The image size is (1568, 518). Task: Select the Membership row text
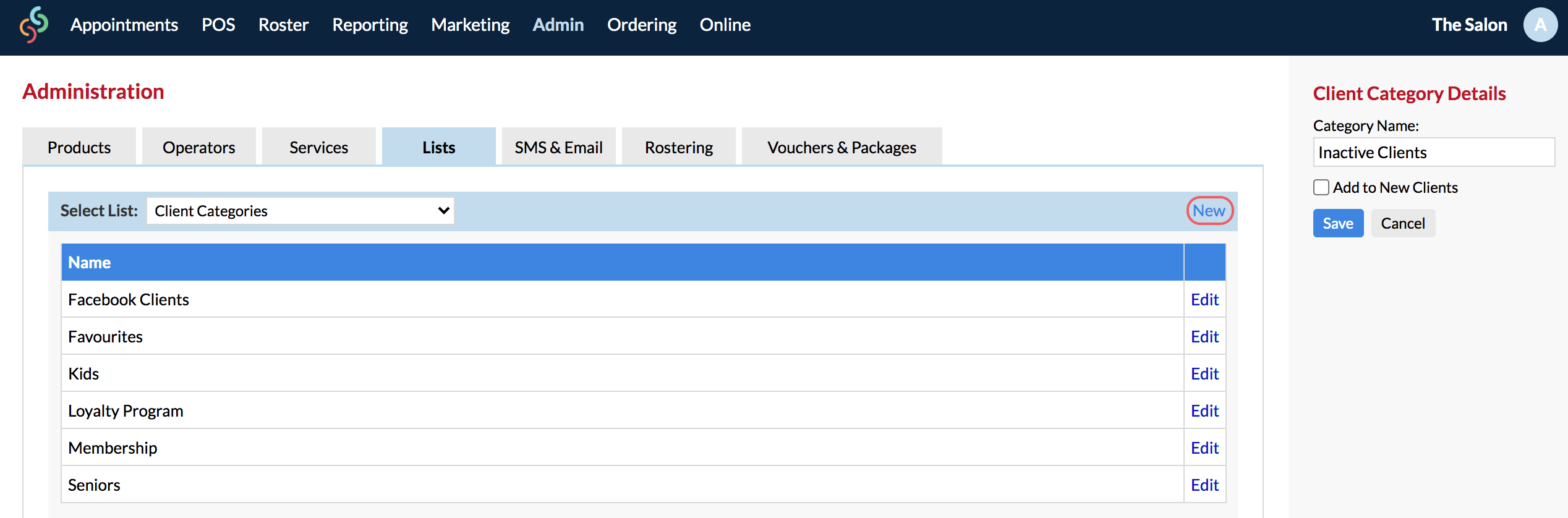coord(113,448)
